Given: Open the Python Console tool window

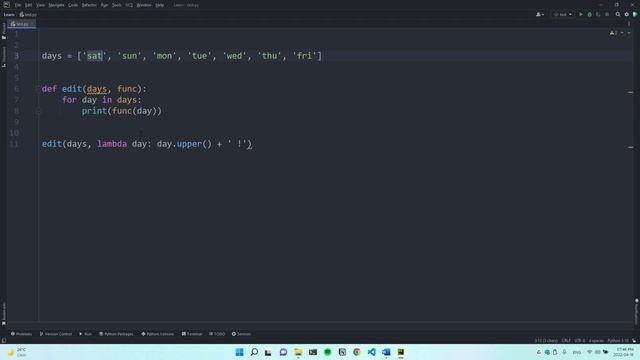Looking at the screenshot, I should point(158,334).
